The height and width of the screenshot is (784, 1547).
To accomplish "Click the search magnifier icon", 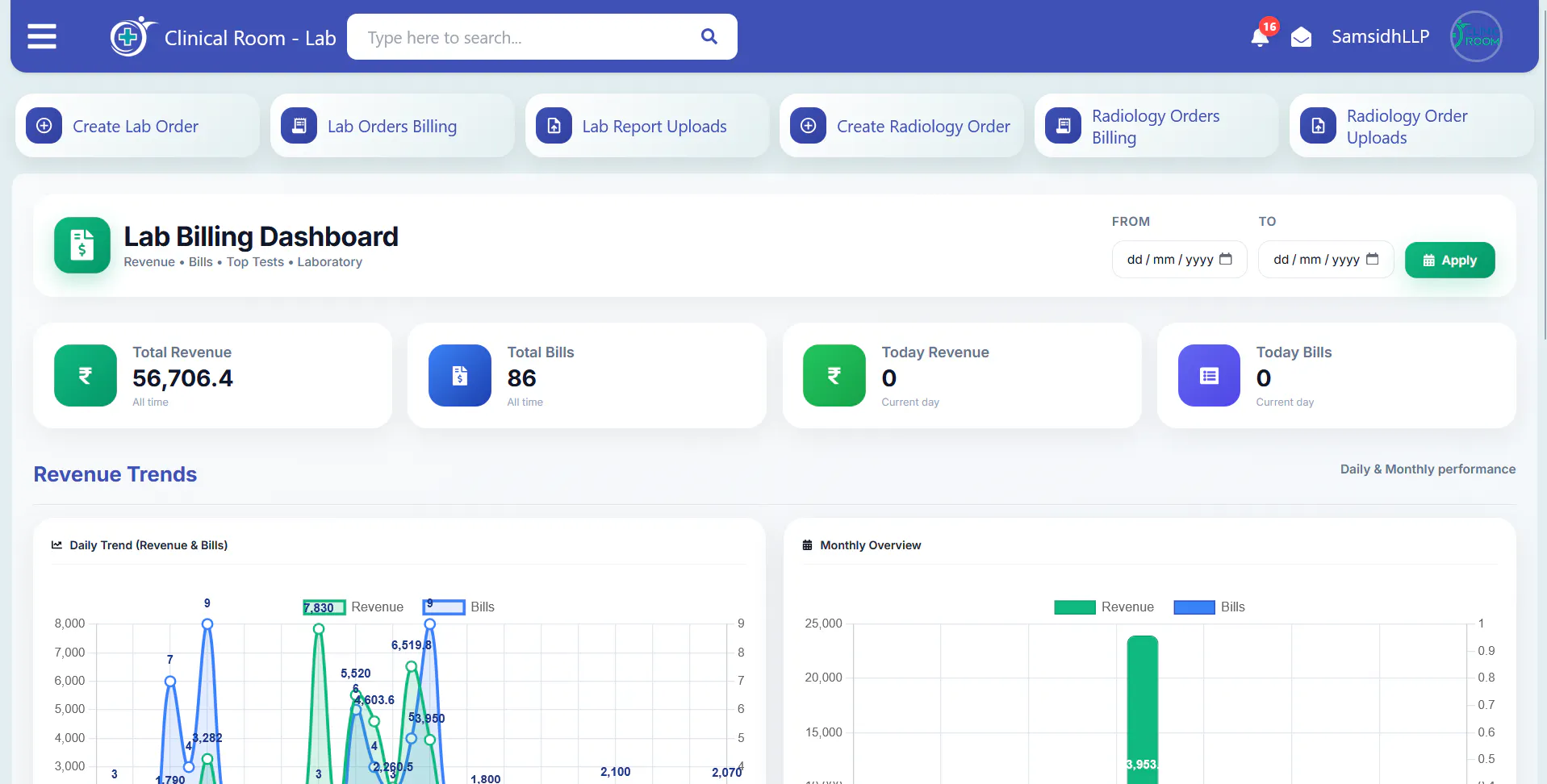I will [709, 36].
